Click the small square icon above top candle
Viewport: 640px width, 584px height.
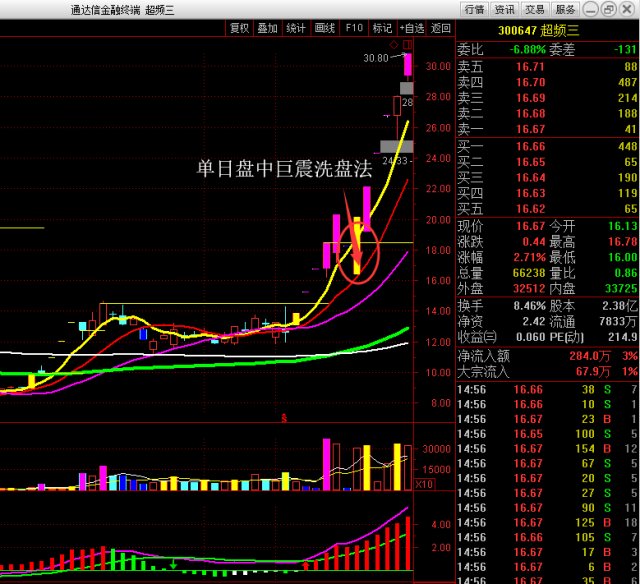coord(394,45)
